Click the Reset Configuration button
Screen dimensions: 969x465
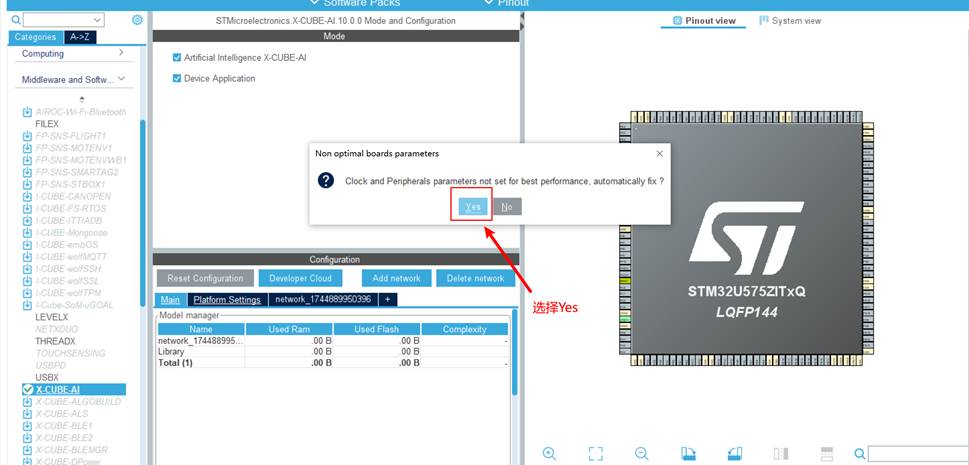pos(205,278)
